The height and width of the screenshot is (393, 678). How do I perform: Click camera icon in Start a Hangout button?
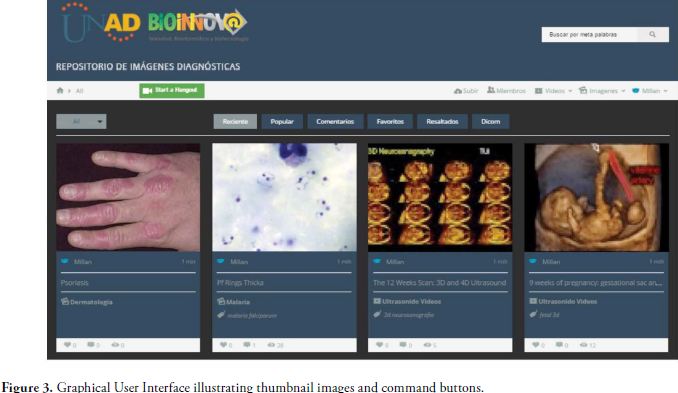click(147, 91)
